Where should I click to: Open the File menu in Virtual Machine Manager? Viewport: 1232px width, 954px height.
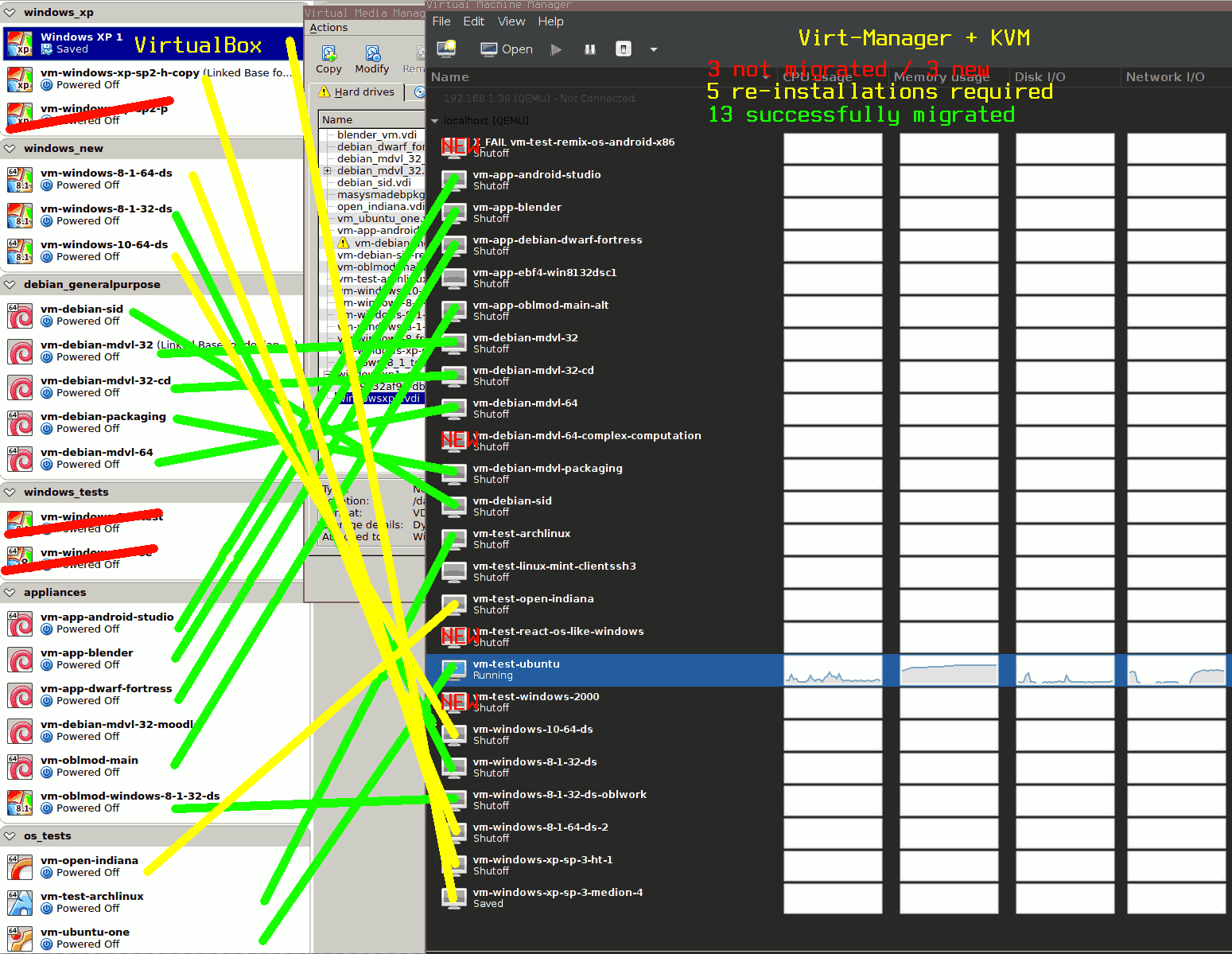point(441,21)
